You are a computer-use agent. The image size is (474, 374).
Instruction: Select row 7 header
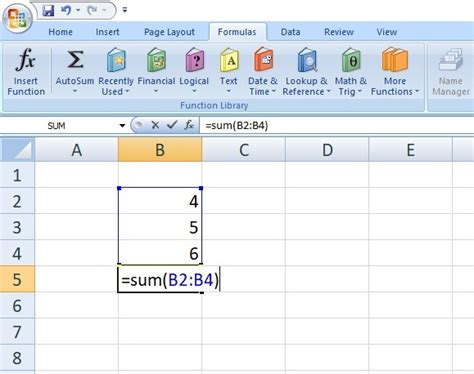point(17,331)
